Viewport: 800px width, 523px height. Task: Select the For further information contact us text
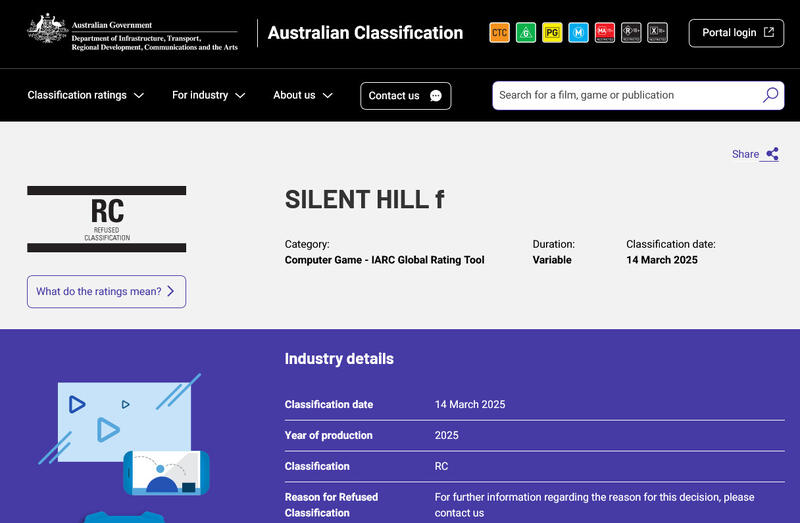[594, 505]
